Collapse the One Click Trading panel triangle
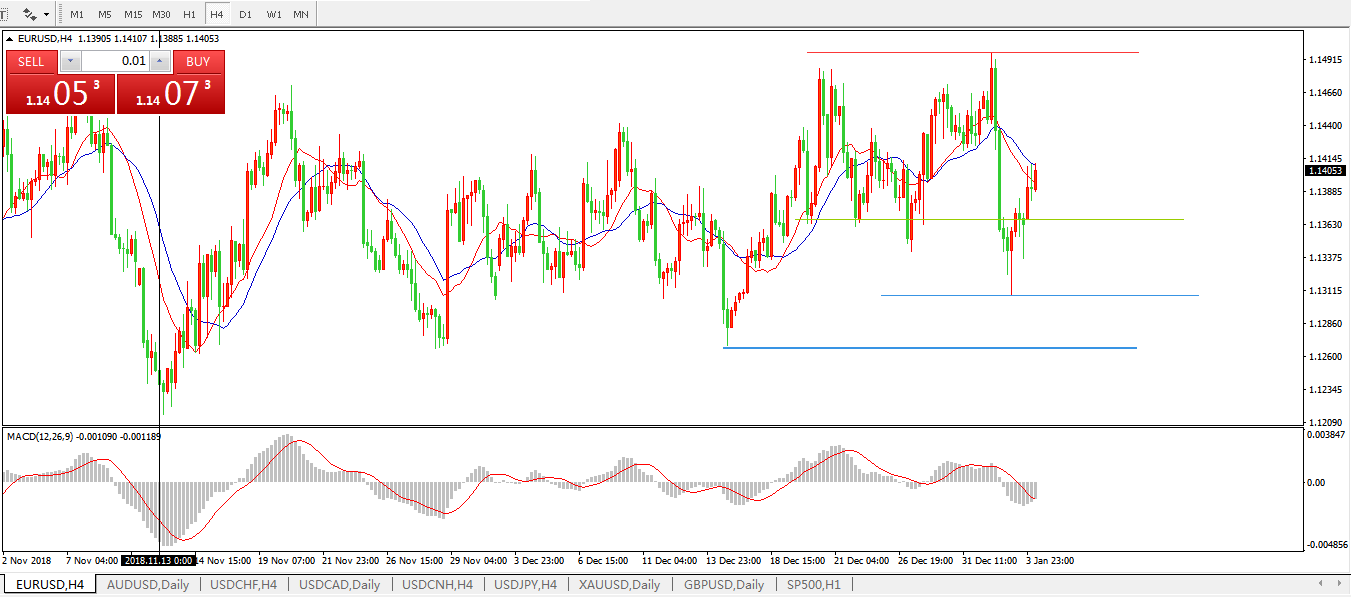1351x597 pixels. [x=10, y=39]
